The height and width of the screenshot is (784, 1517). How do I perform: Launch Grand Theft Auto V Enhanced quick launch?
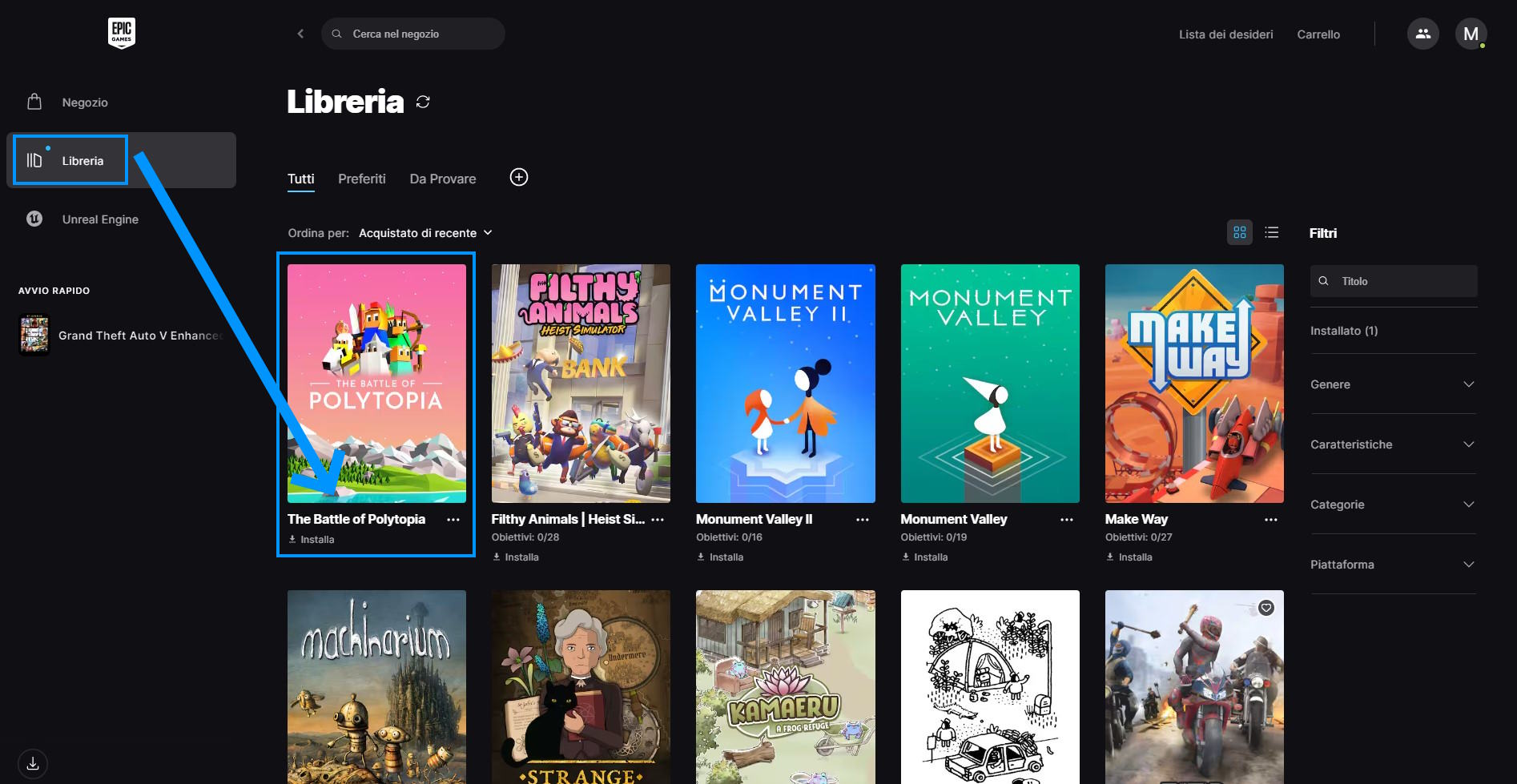point(121,335)
